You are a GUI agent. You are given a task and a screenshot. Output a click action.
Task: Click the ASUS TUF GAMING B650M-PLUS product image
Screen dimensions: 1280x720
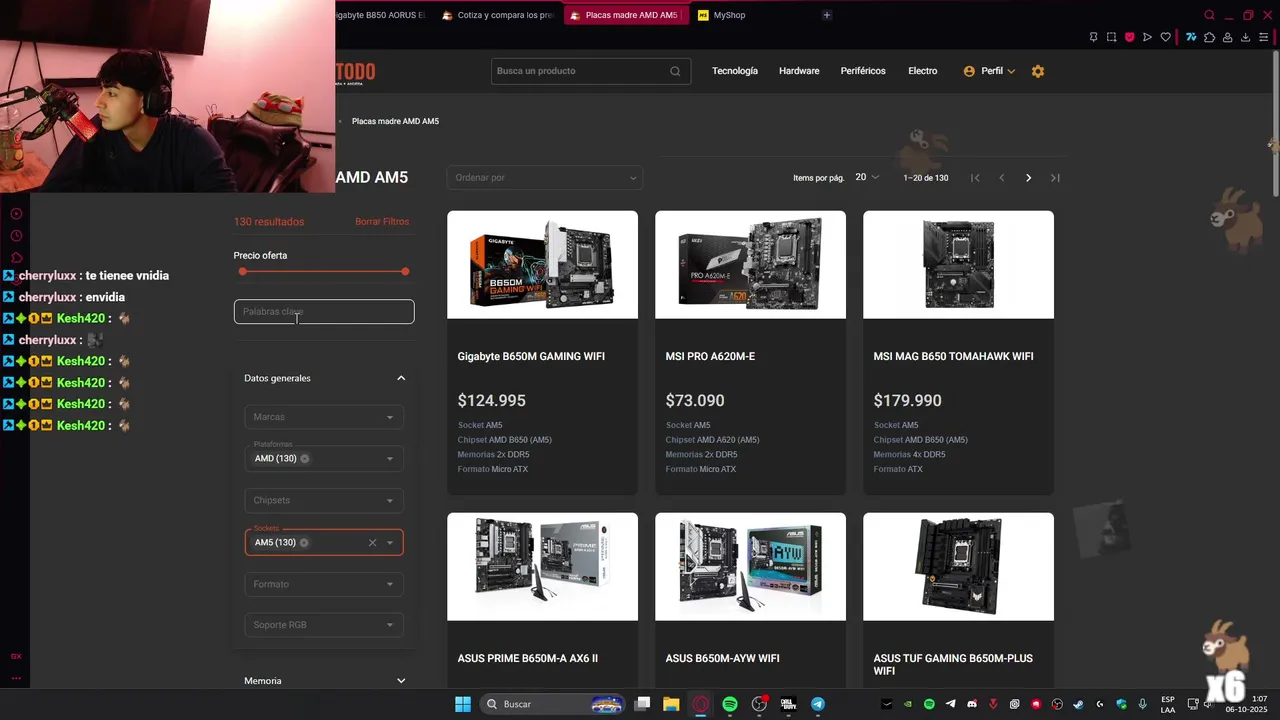(958, 567)
